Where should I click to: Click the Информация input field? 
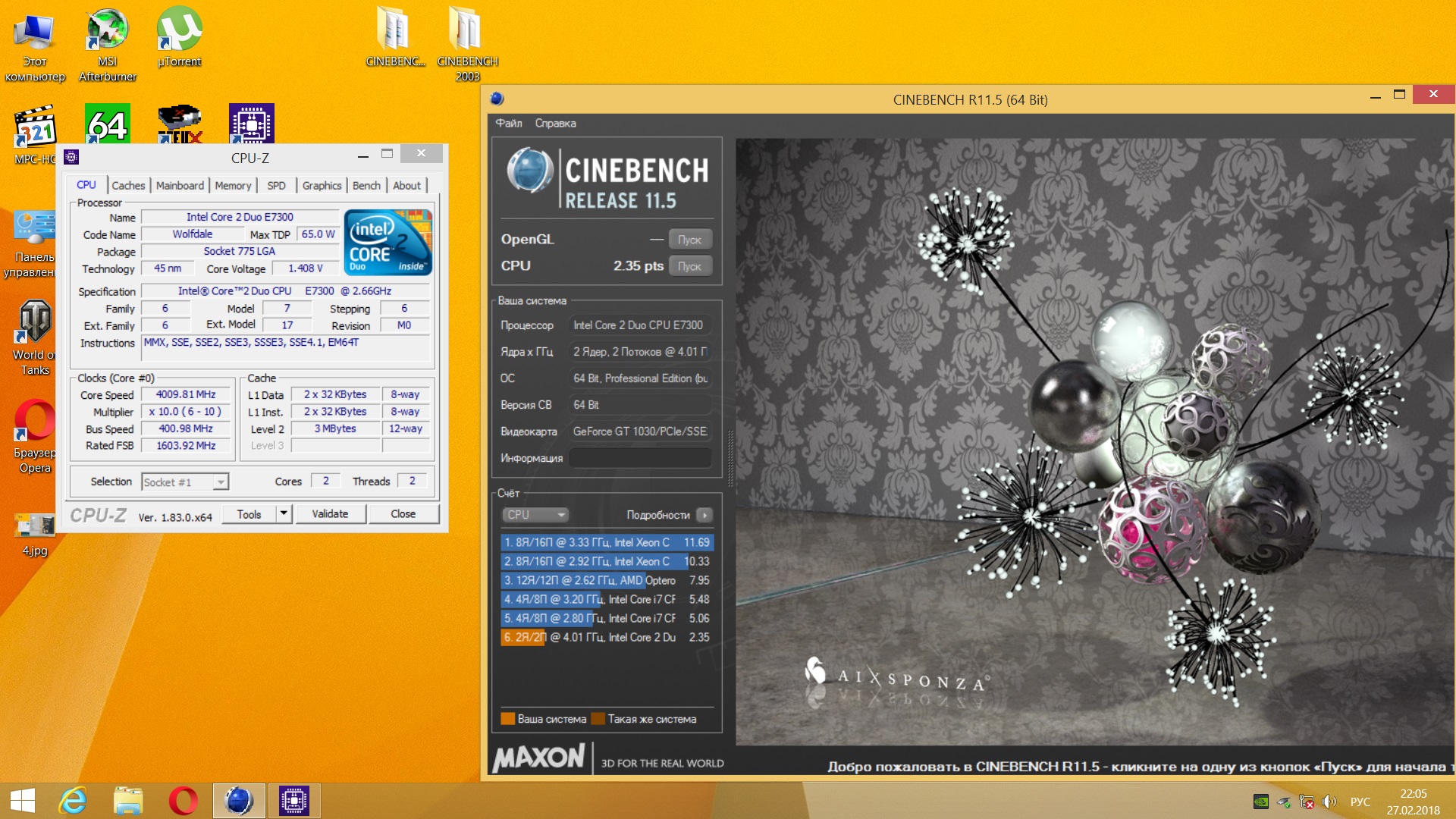click(x=640, y=458)
